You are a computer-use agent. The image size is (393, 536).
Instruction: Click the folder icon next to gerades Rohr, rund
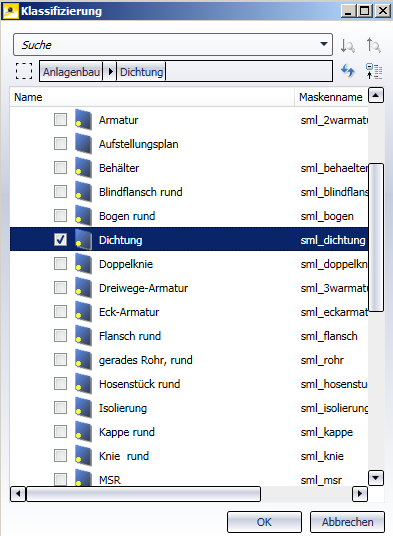click(x=84, y=360)
